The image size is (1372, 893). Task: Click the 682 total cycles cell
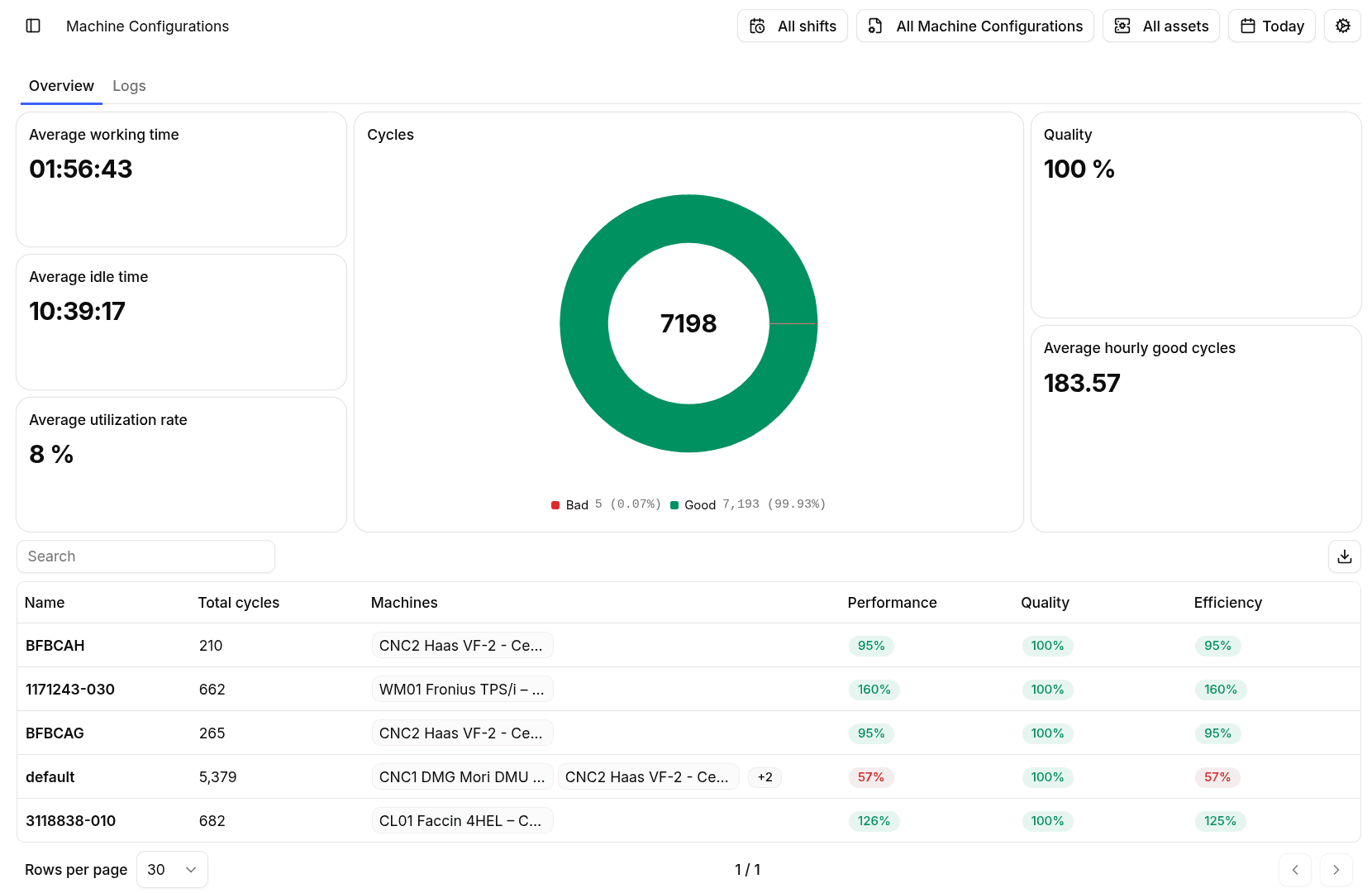212,821
